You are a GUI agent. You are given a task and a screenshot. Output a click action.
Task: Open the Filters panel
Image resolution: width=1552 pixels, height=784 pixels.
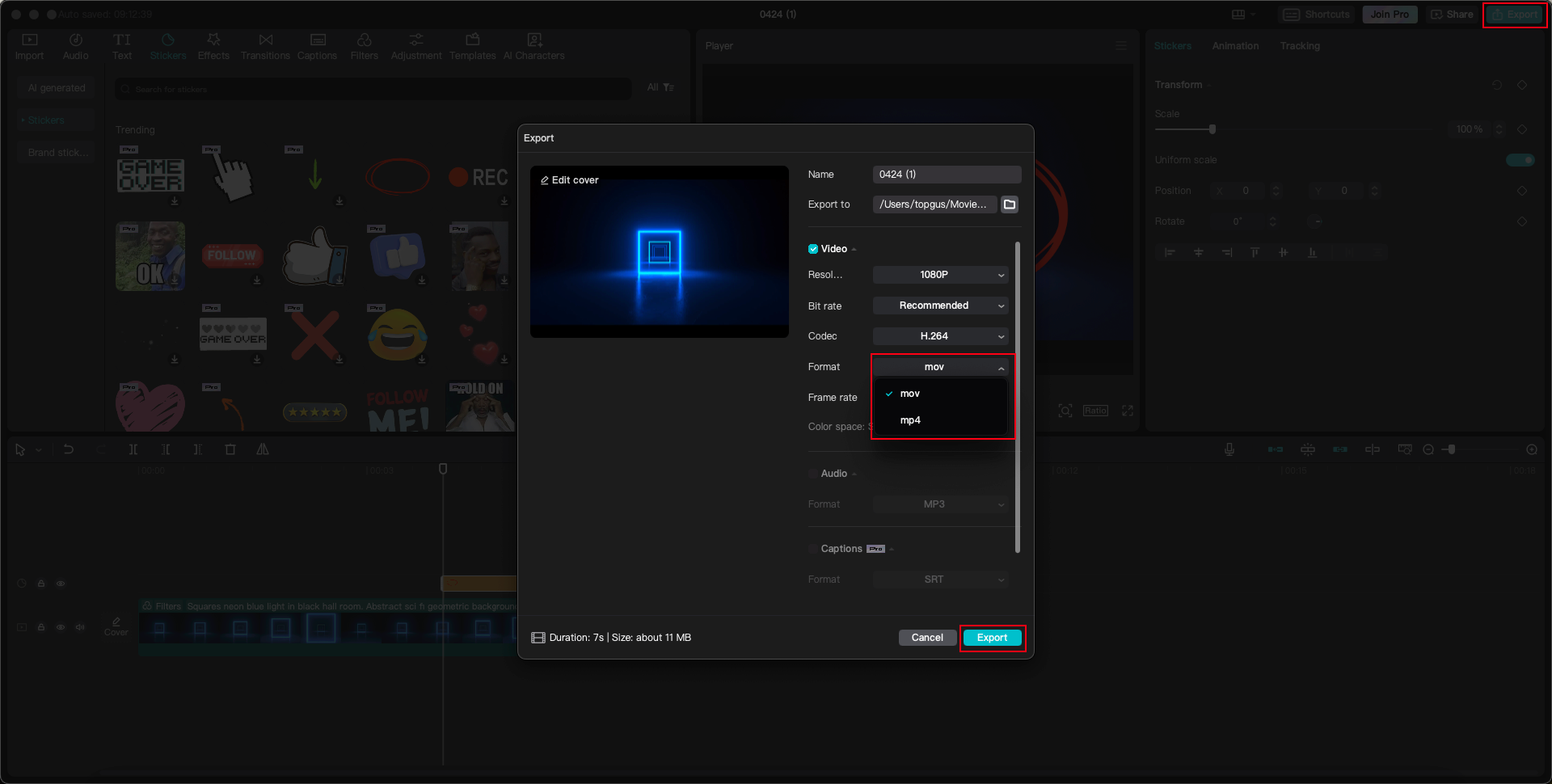pyautogui.click(x=365, y=47)
